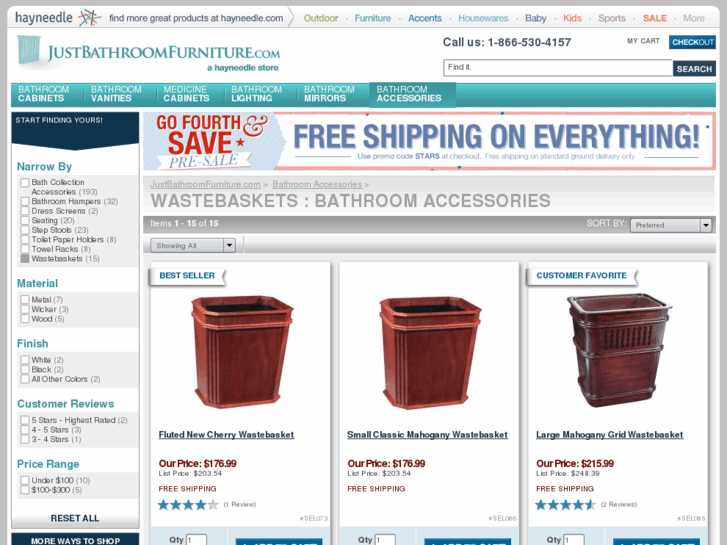Open the Large Mahogany Grid Wastebasket image
Image resolution: width=727 pixels, height=545 pixels.
click(x=619, y=351)
